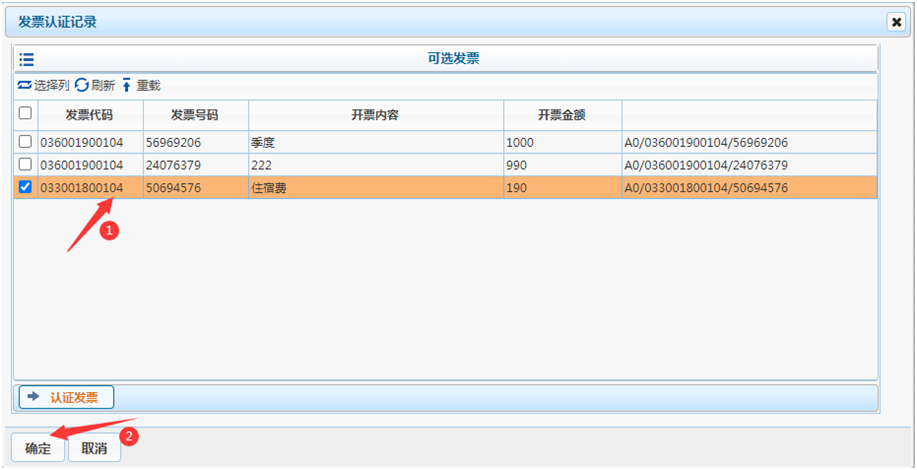Click the 认证发票 button

66,397
